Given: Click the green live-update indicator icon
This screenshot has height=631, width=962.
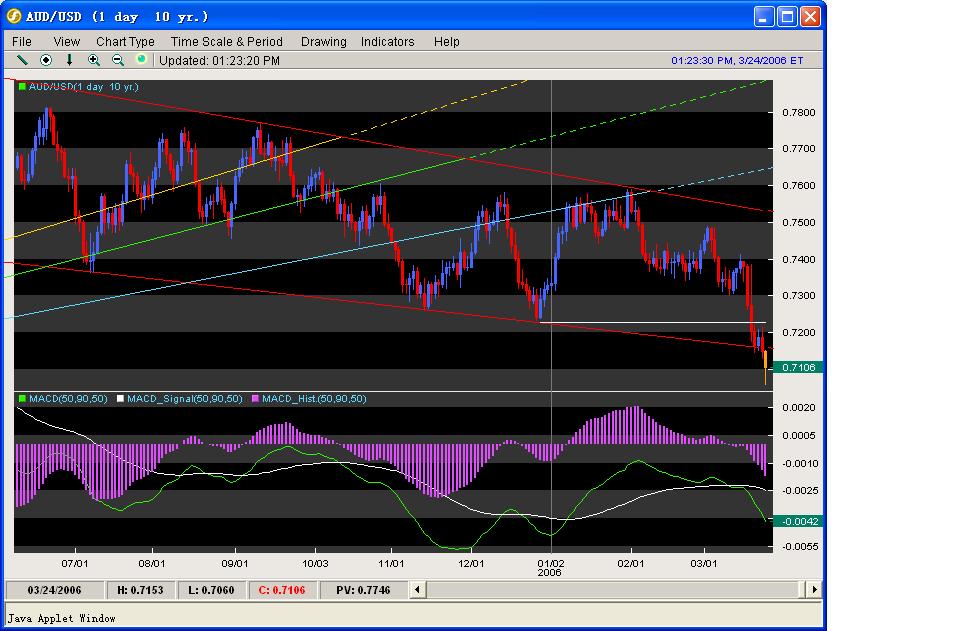Looking at the screenshot, I should pos(141,59).
